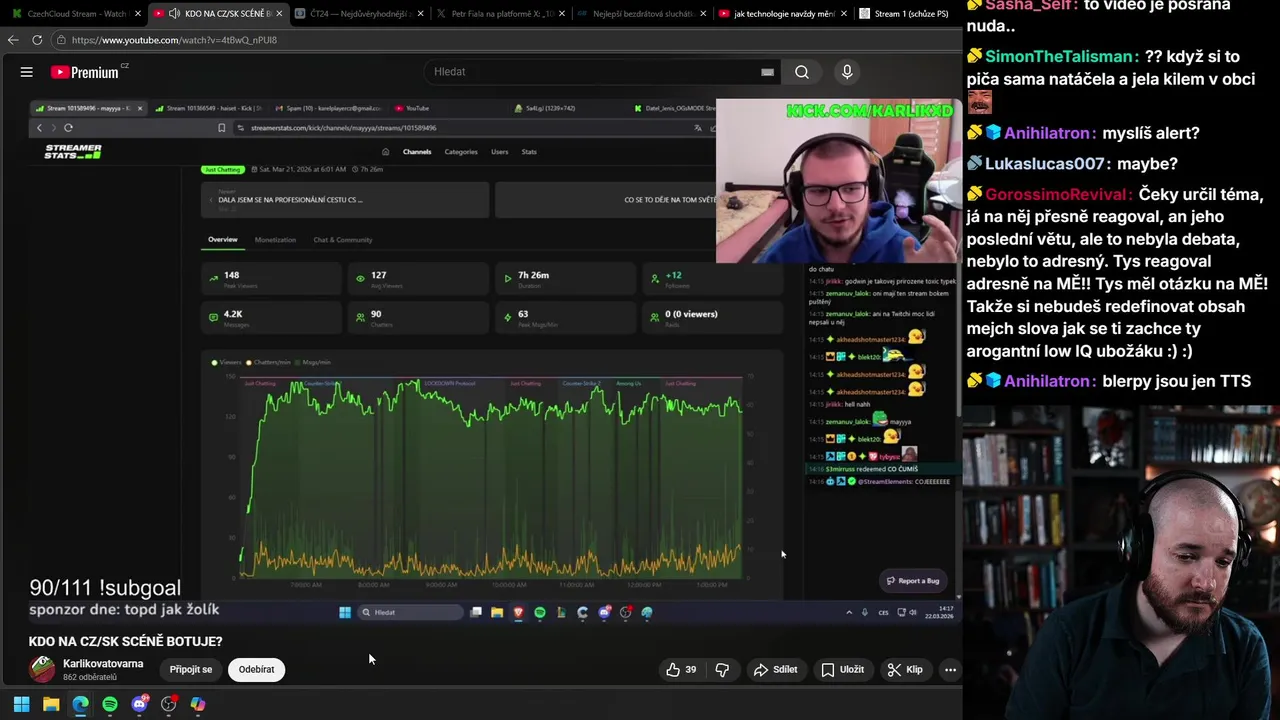Open the three-dot more actions menu
The image size is (1280, 720).
[950, 670]
